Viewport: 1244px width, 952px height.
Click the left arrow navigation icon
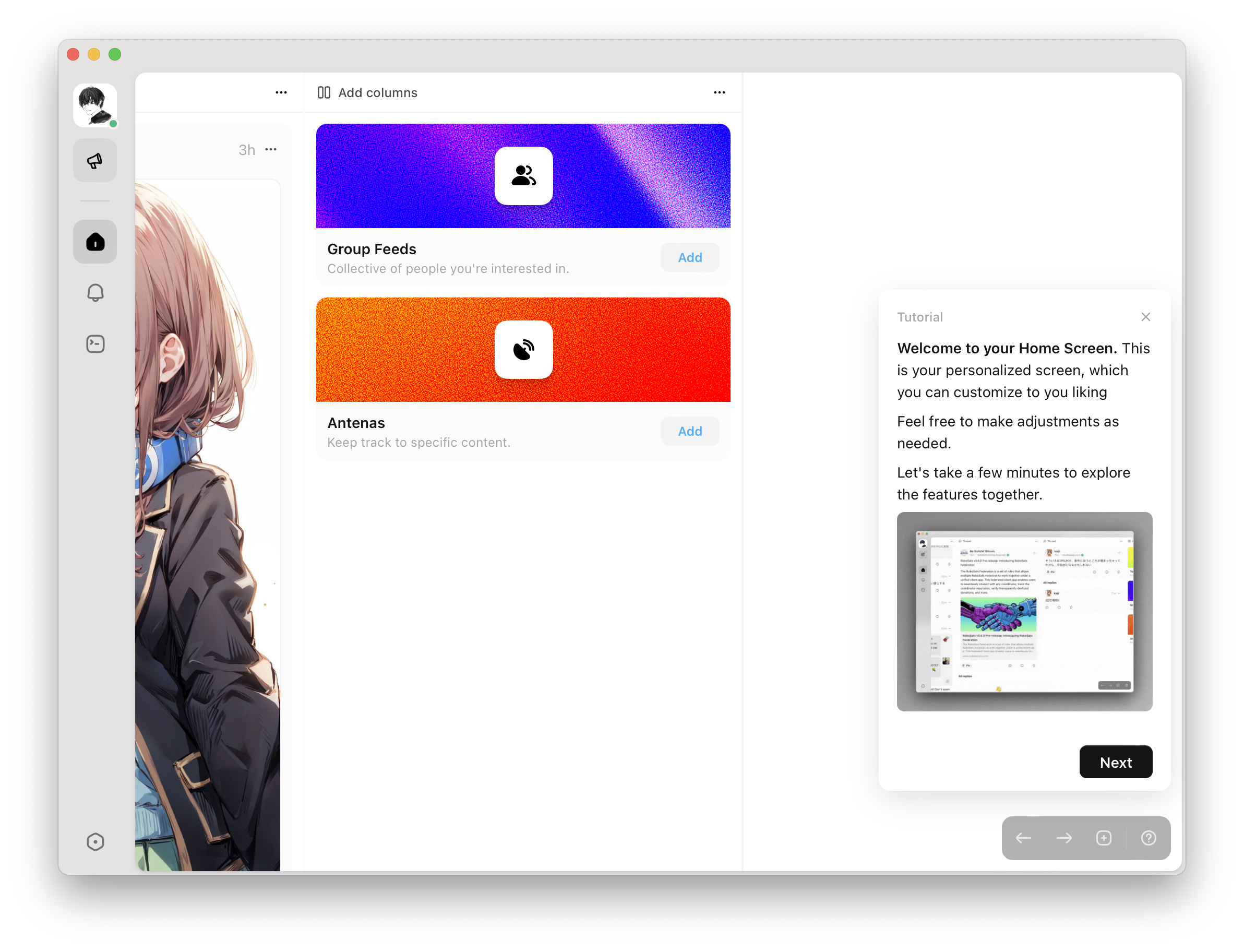[1023, 838]
